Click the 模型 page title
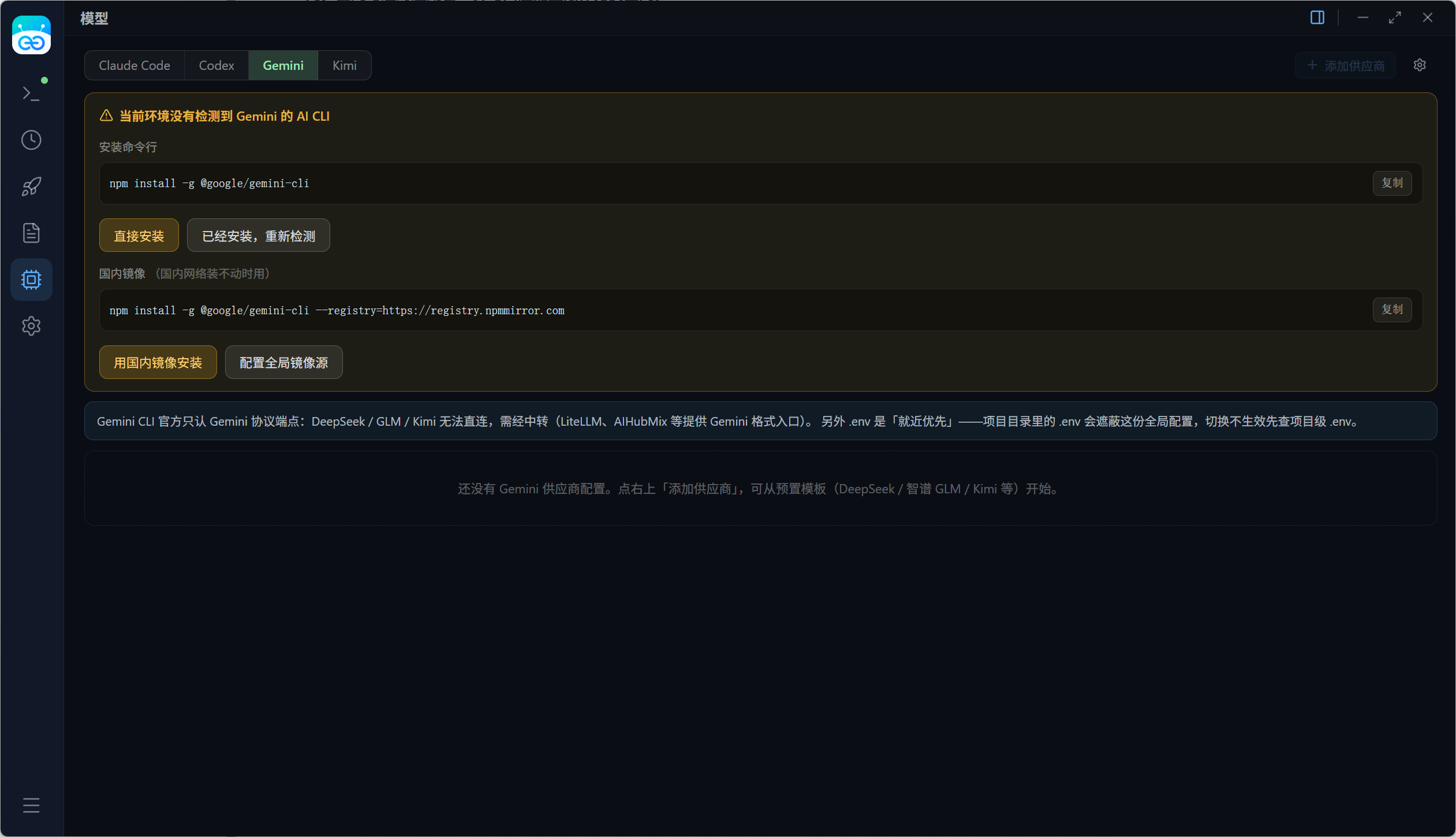Image resolution: width=1456 pixels, height=837 pixels. coord(94,18)
